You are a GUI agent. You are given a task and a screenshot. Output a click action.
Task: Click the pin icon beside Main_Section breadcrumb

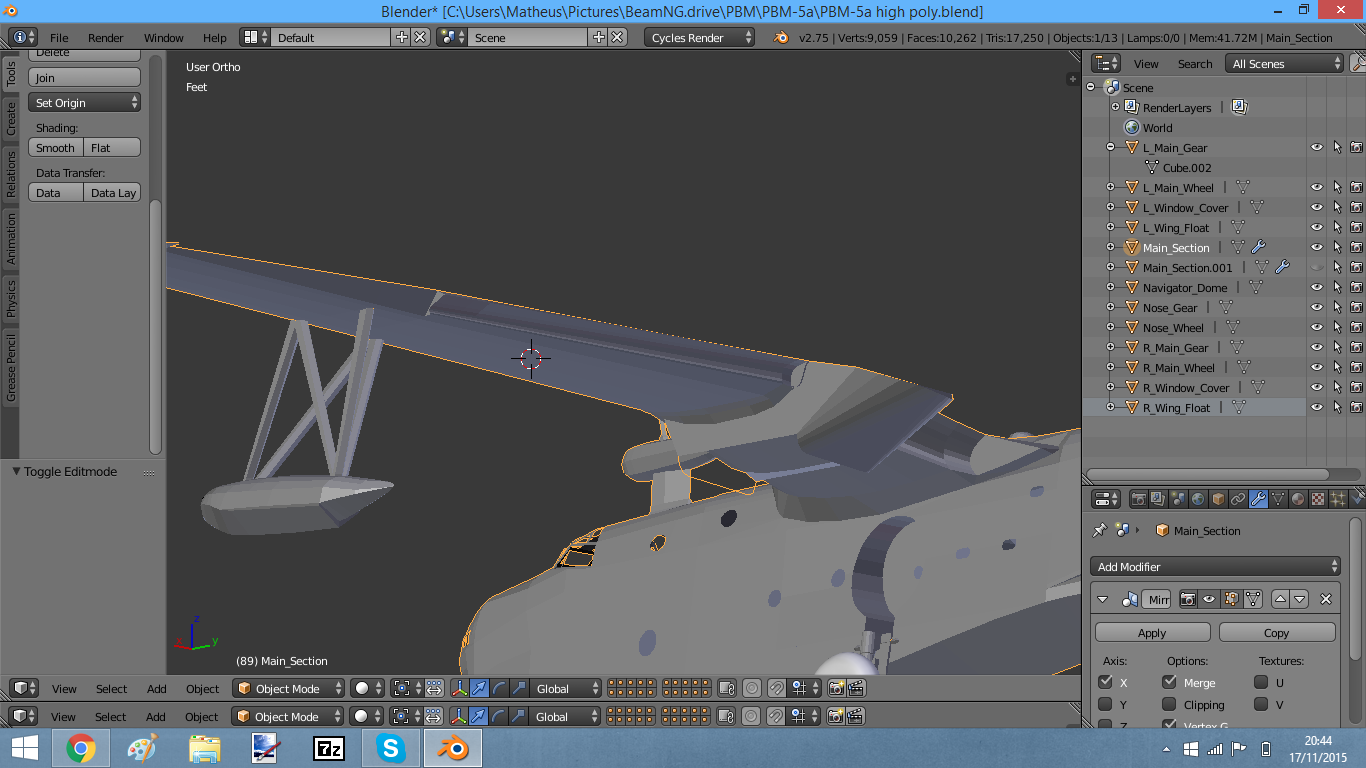[x=1100, y=530]
